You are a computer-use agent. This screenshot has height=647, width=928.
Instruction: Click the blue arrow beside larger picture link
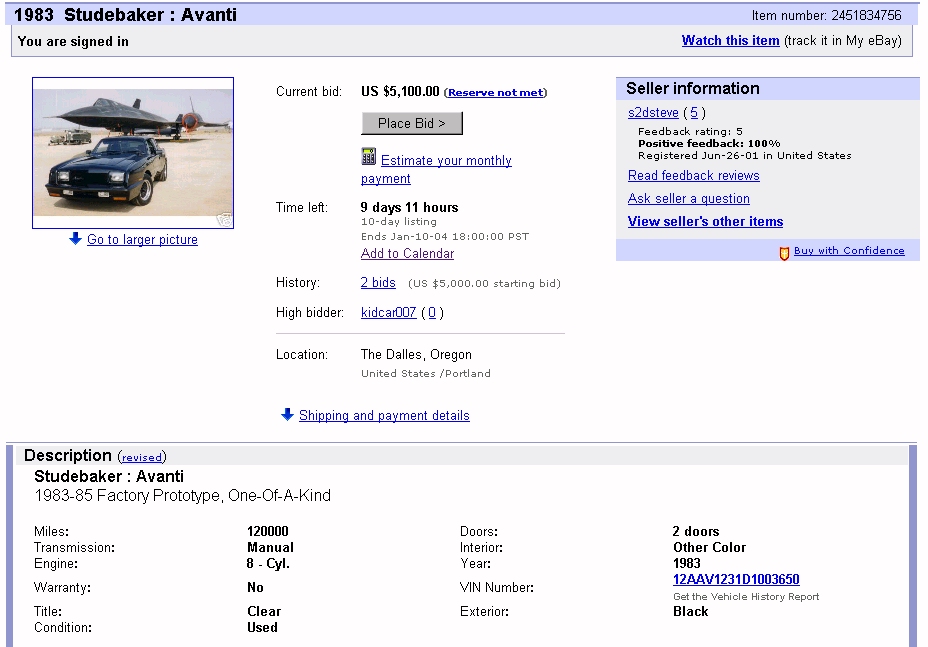click(x=75, y=239)
